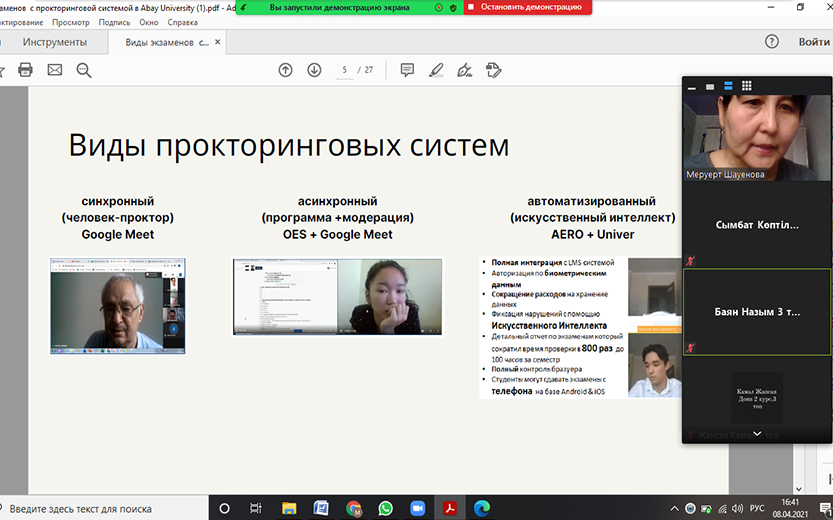Viewport: 833px width, 520px height.
Task: Add a comment note
Action: (407, 70)
